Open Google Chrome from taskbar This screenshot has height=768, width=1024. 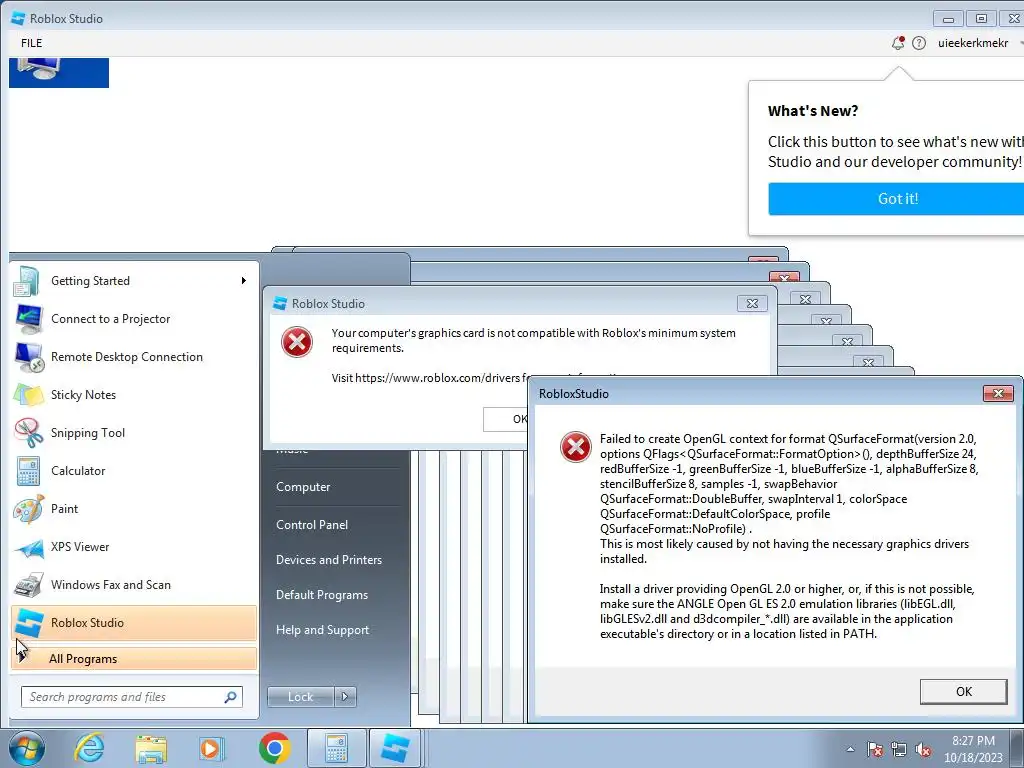[274, 748]
